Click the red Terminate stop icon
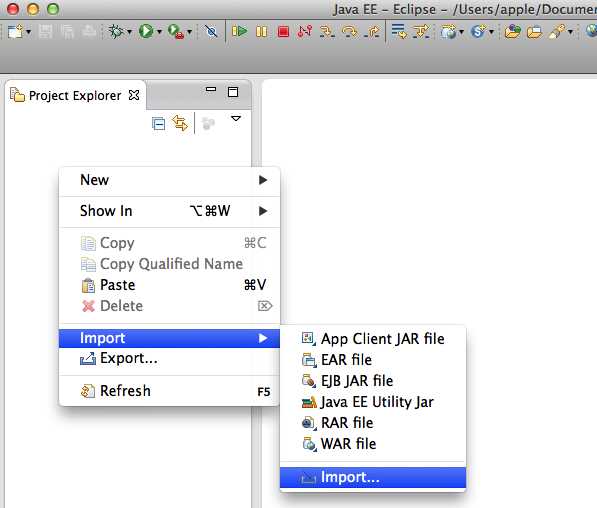 pos(283,31)
